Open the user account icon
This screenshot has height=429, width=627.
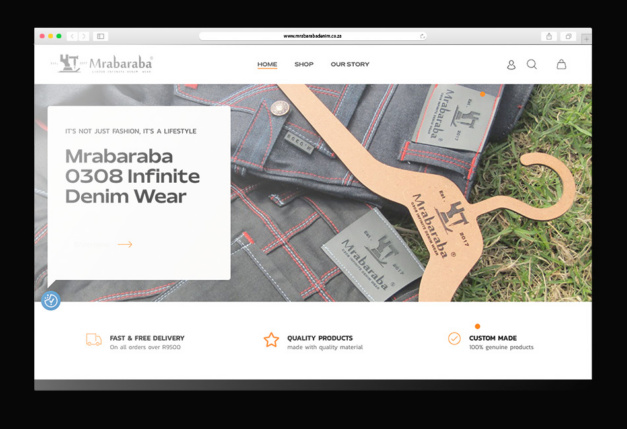click(x=511, y=65)
